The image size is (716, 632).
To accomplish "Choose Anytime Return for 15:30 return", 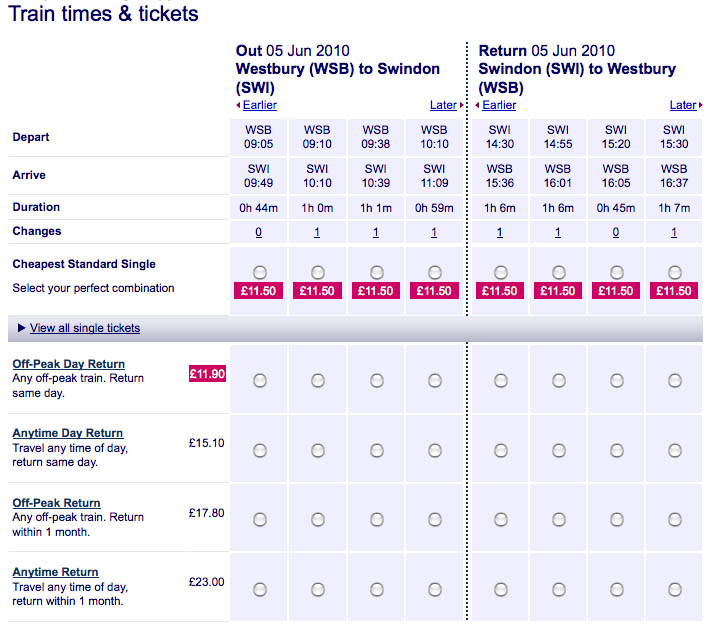I will 675,589.
